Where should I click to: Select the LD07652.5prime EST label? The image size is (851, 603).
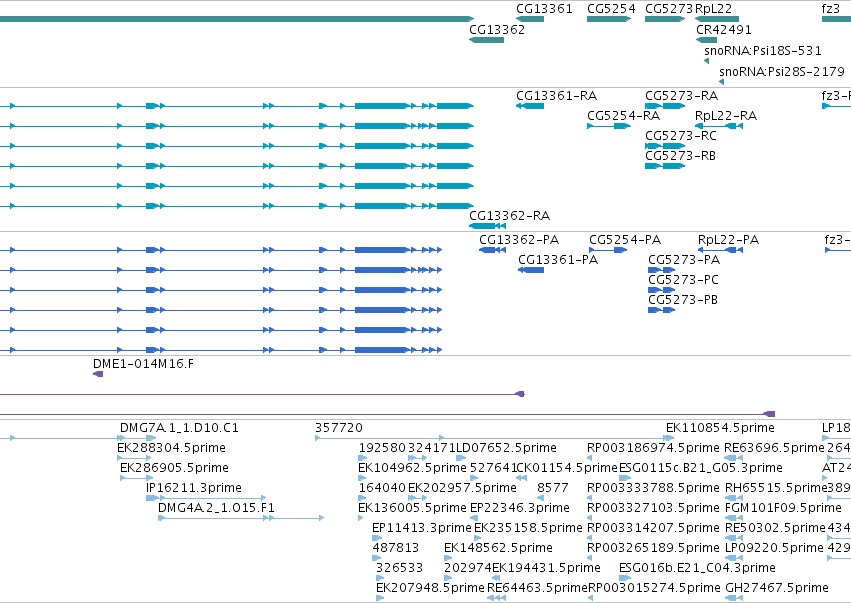point(506,448)
